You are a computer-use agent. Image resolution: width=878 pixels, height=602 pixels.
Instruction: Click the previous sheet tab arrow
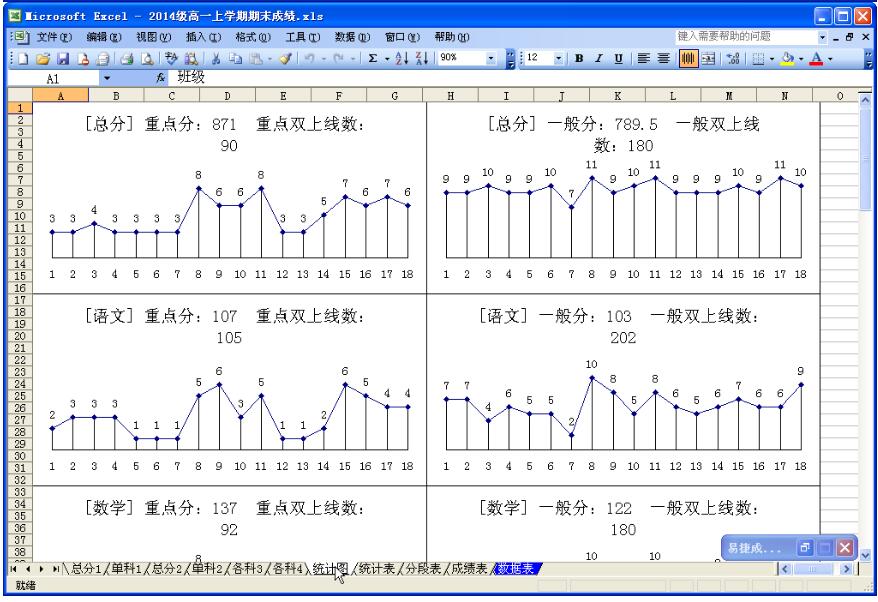pyautogui.click(x=27, y=569)
